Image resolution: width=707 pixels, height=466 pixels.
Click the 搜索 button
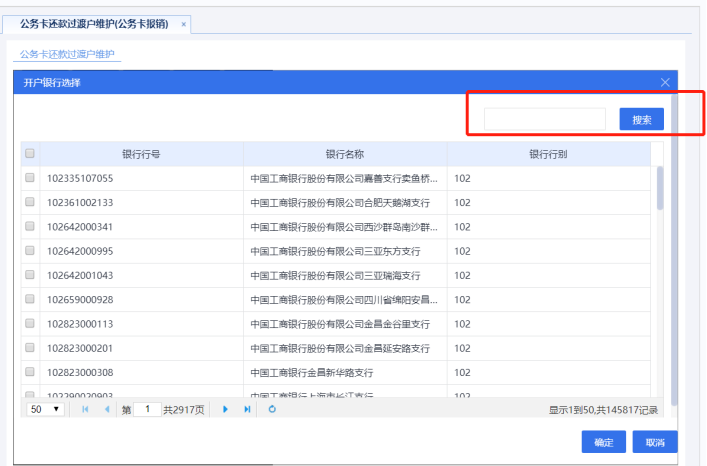coord(642,119)
